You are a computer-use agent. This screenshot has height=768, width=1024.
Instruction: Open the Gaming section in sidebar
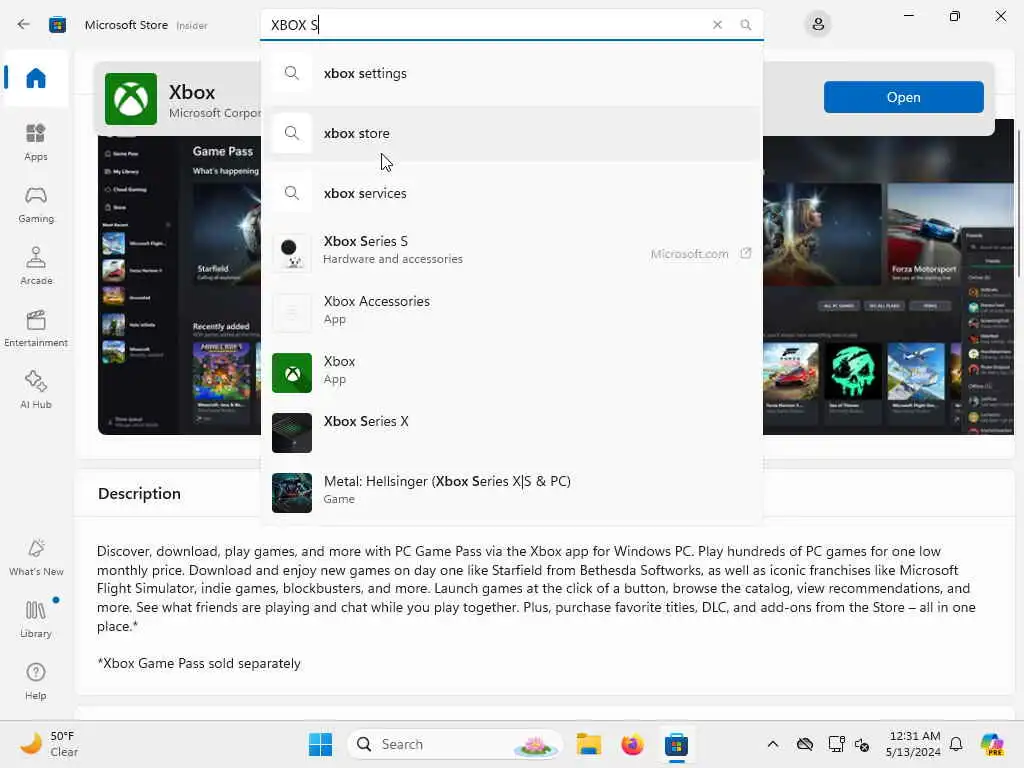pos(36,205)
